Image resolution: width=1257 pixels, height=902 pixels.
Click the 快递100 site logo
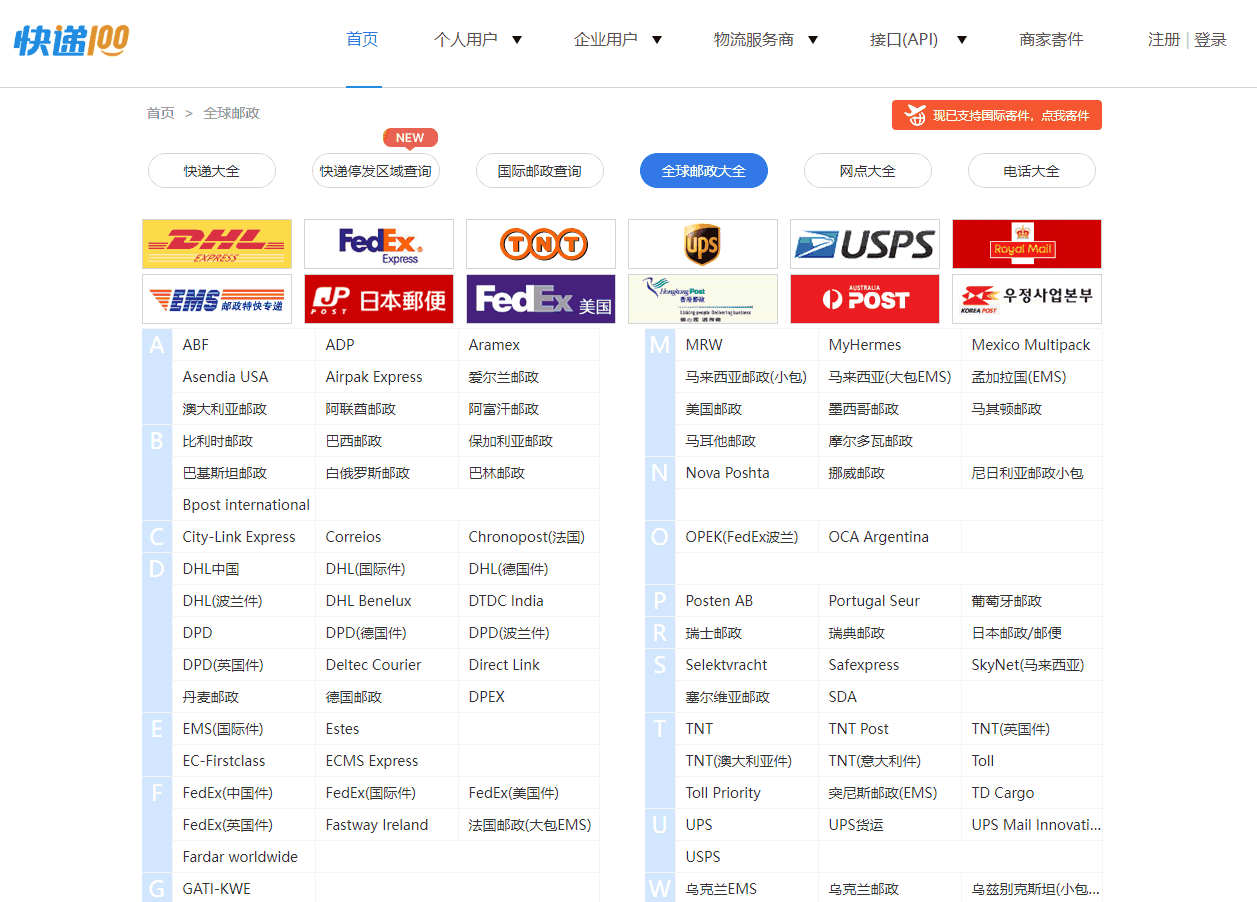(70, 42)
